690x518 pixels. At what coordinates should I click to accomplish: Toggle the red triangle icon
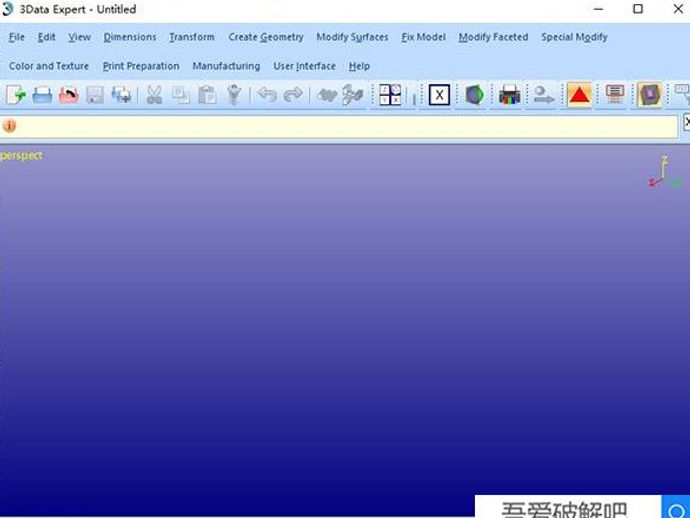[x=579, y=95]
